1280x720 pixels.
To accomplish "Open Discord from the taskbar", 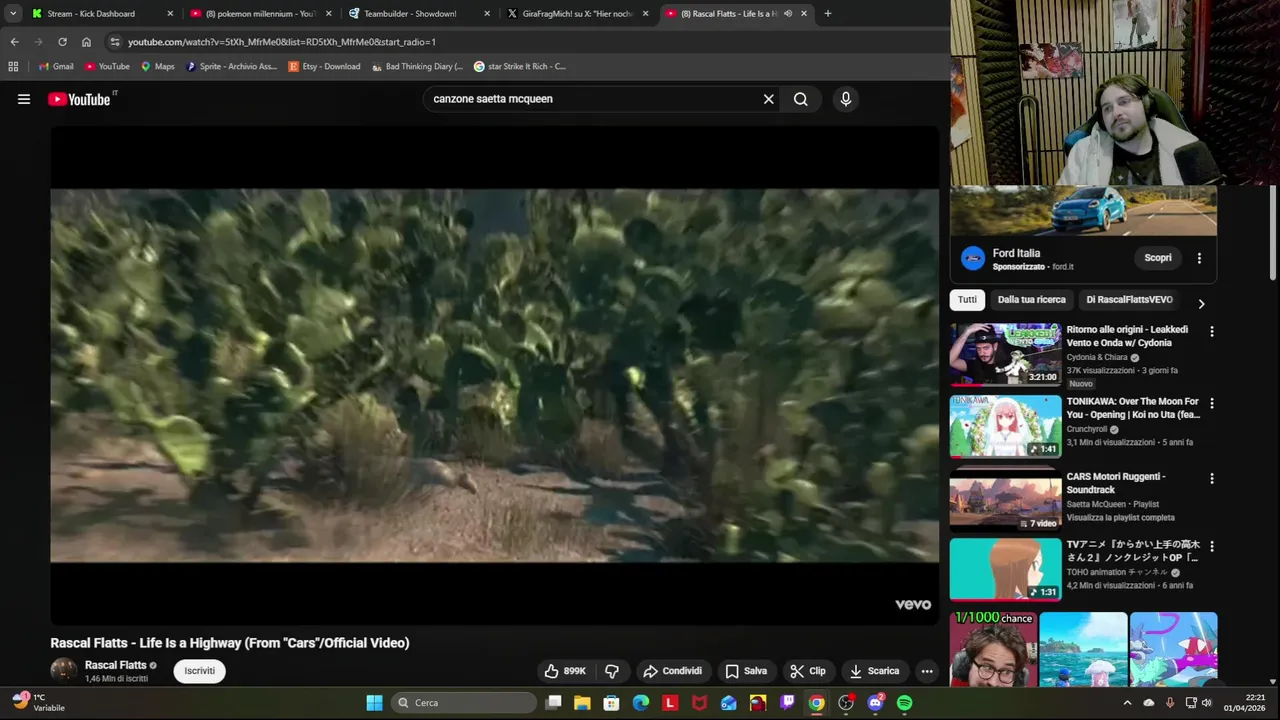I will [x=875, y=703].
